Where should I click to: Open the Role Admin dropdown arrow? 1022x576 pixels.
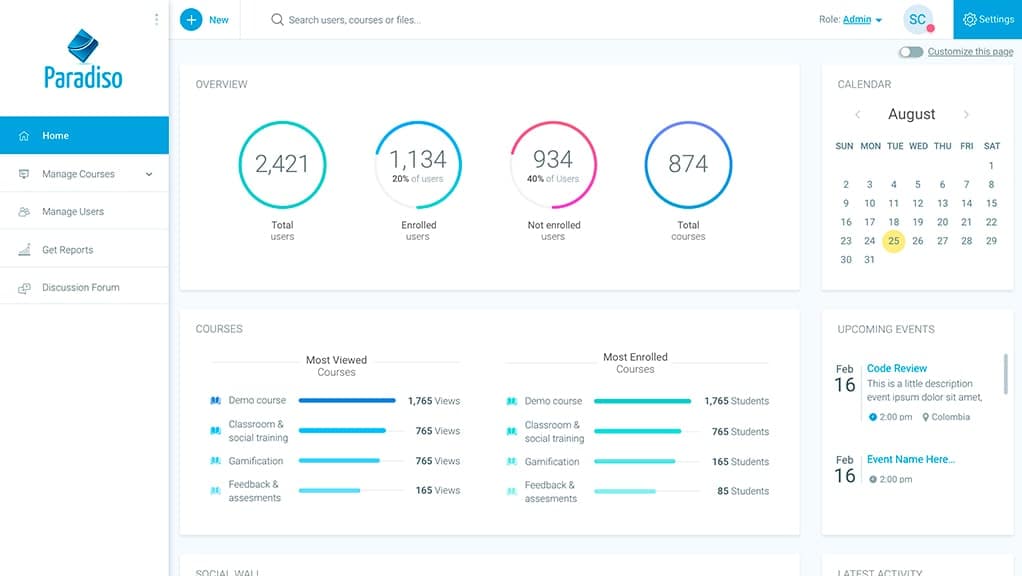pos(879,20)
